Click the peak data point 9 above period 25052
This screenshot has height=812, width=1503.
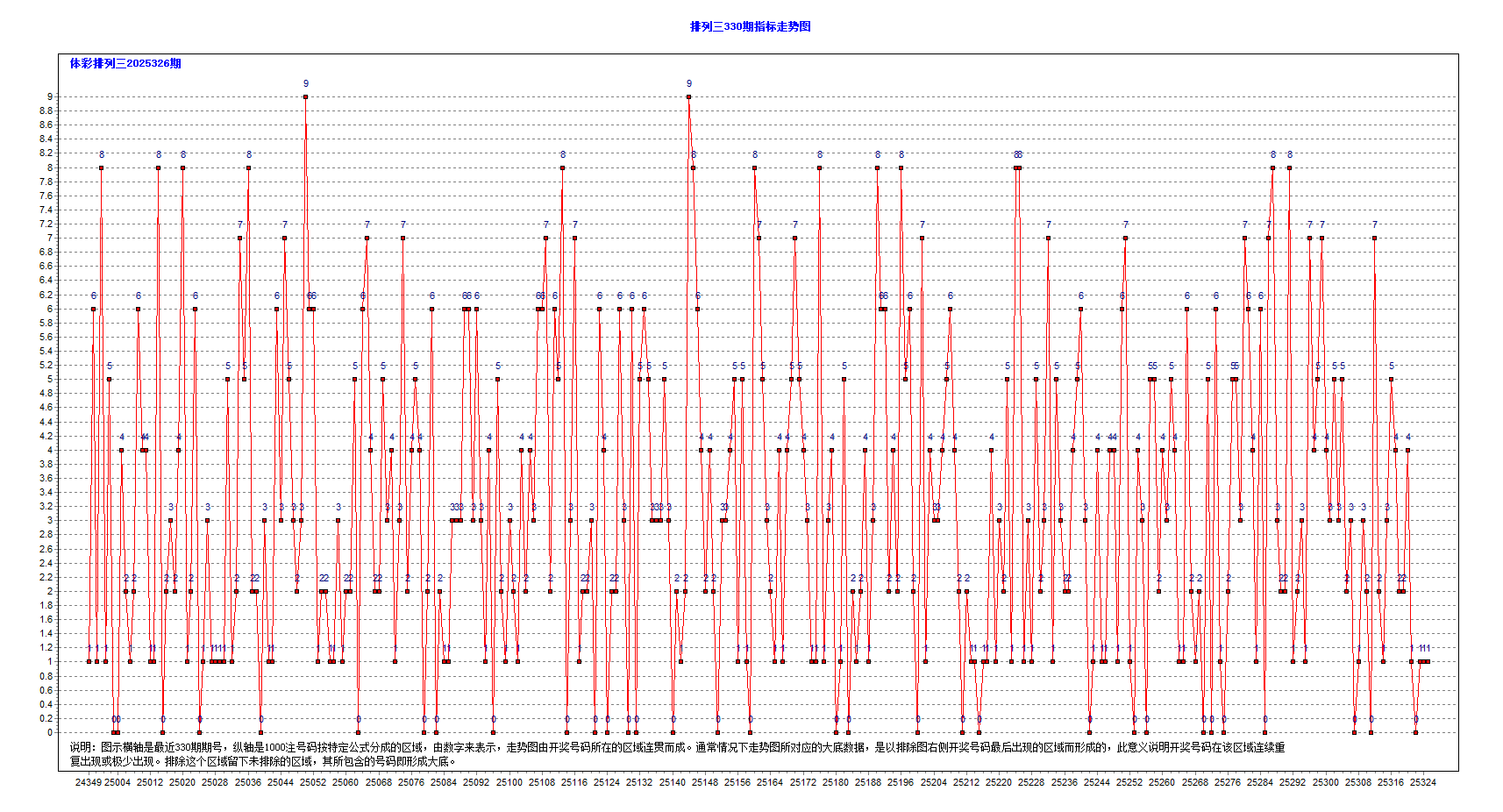[x=305, y=96]
